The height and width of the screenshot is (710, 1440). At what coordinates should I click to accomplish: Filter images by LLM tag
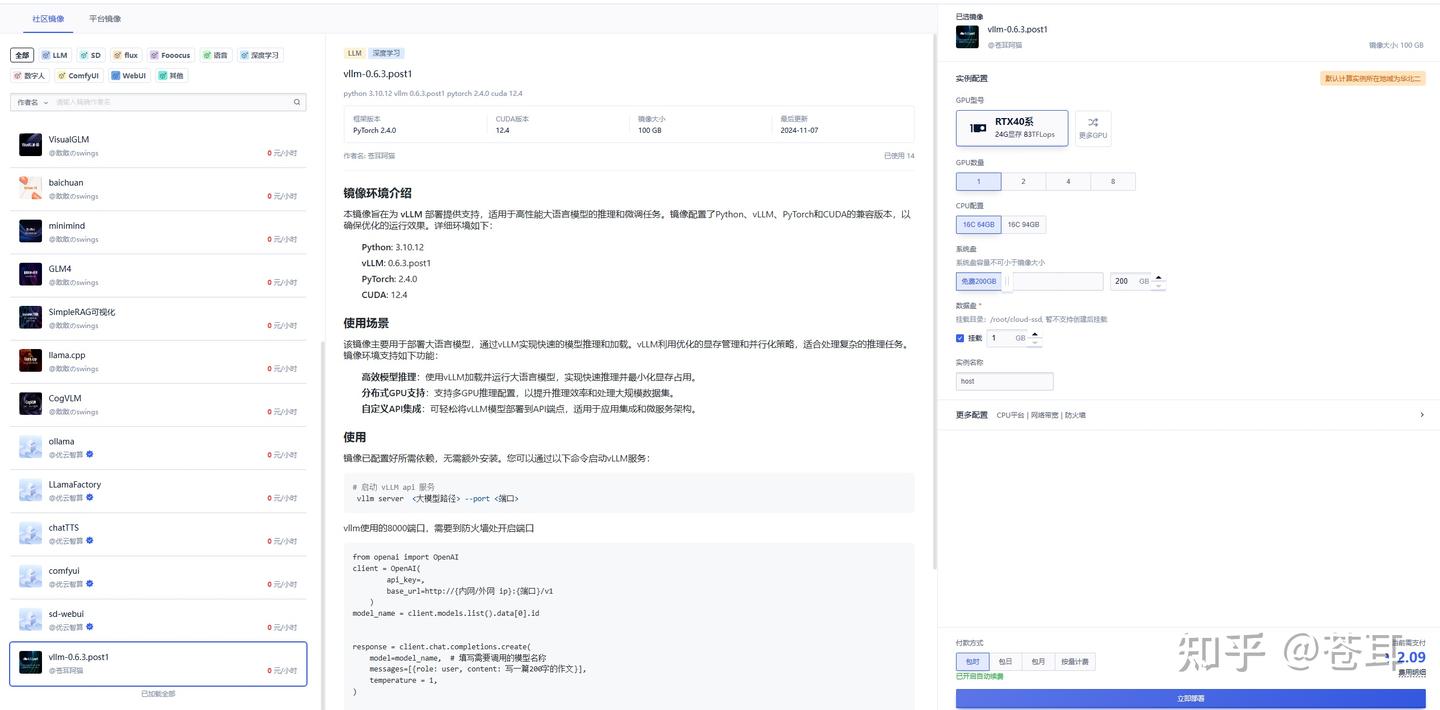click(55, 55)
